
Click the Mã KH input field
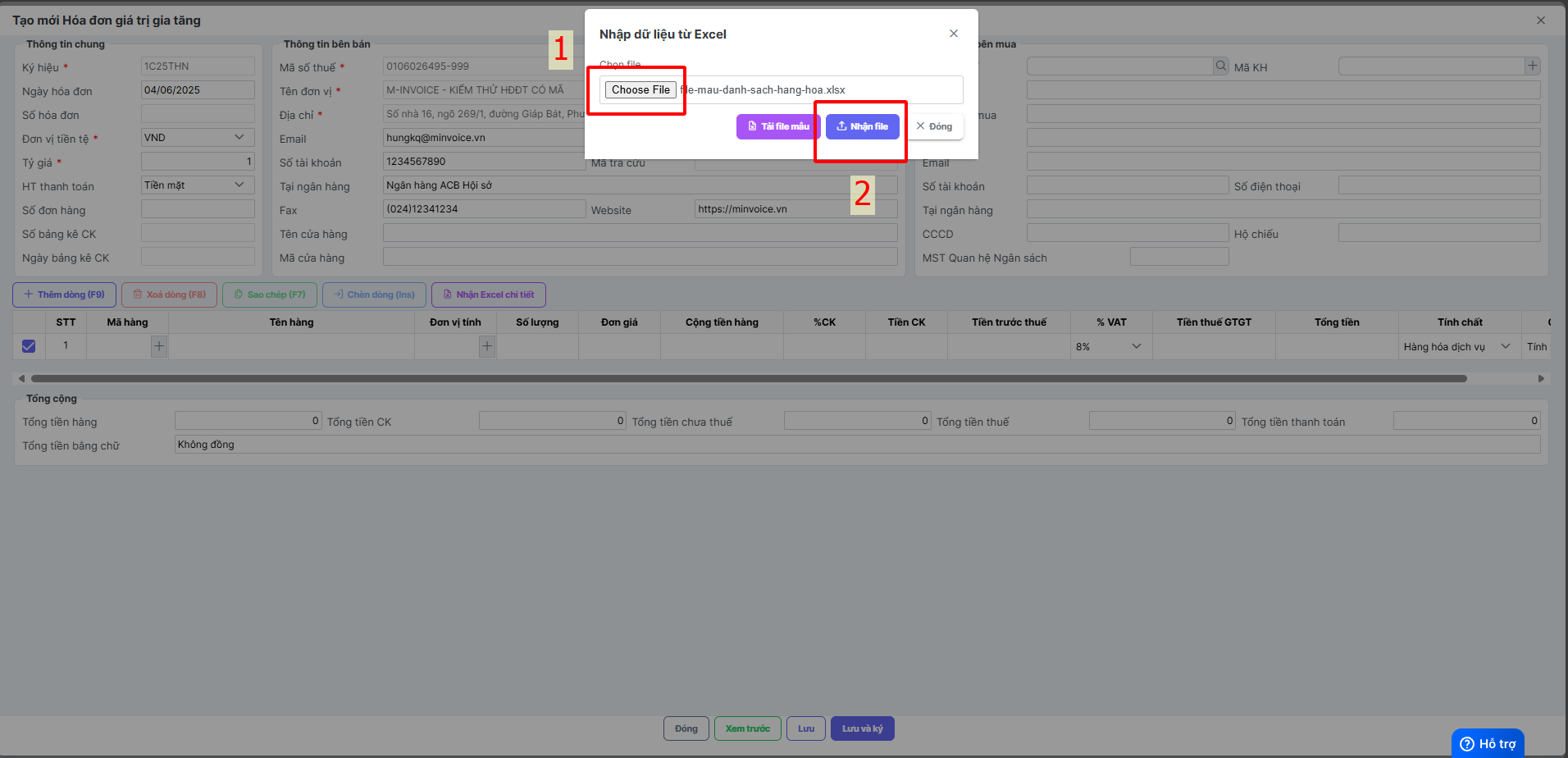coord(1431,66)
